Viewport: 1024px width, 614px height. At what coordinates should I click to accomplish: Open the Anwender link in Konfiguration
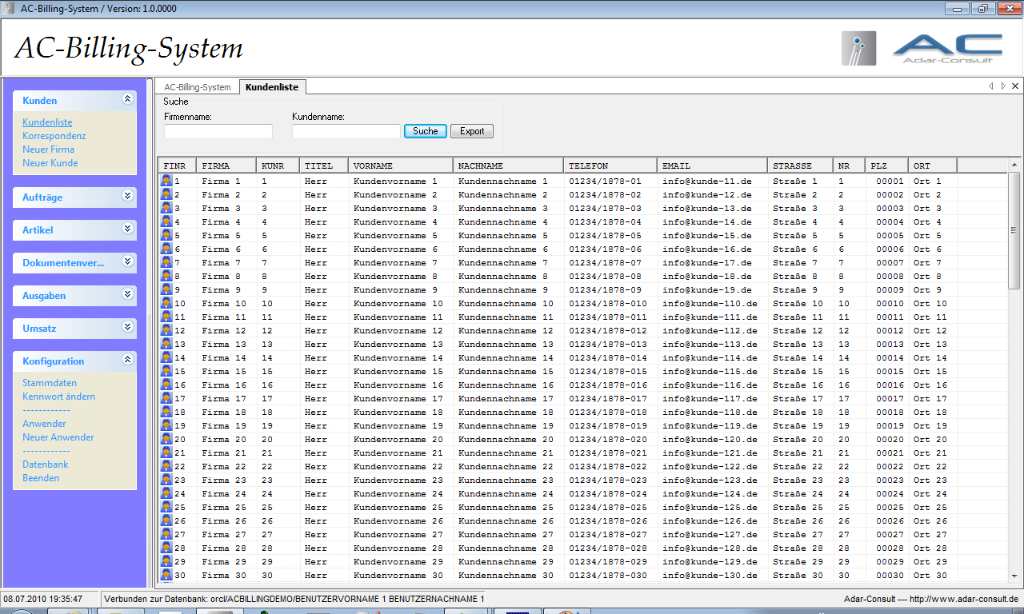[x=44, y=424]
